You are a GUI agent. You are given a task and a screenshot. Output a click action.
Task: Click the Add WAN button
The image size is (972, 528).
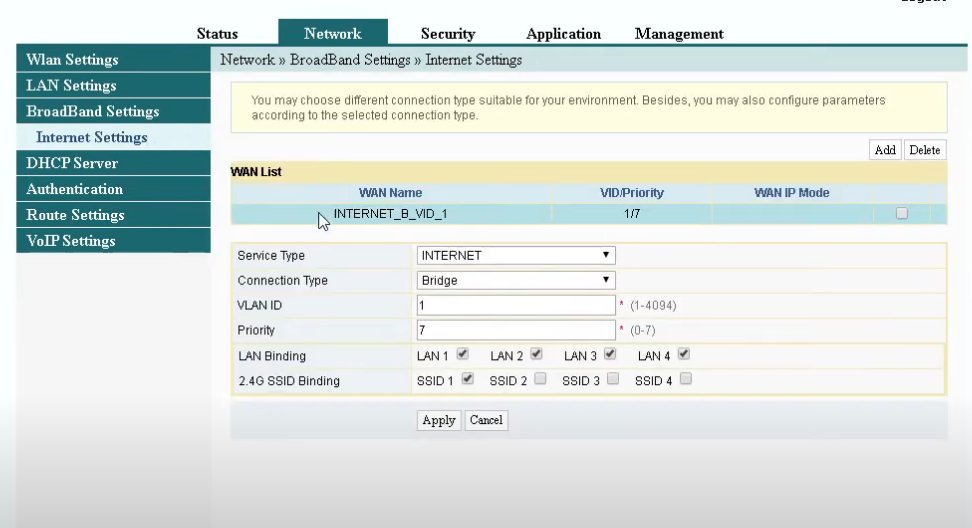click(x=885, y=150)
